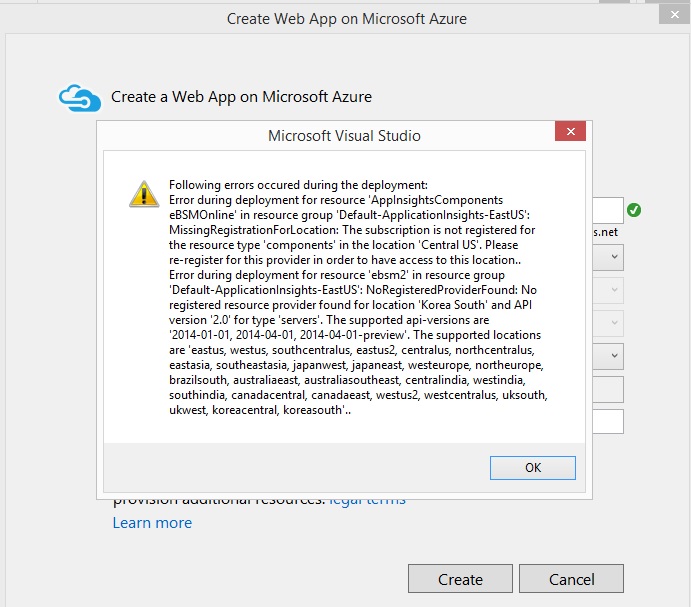691x607 pixels.
Task: Open the Learn more link
Action: click(x=152, y=523)
